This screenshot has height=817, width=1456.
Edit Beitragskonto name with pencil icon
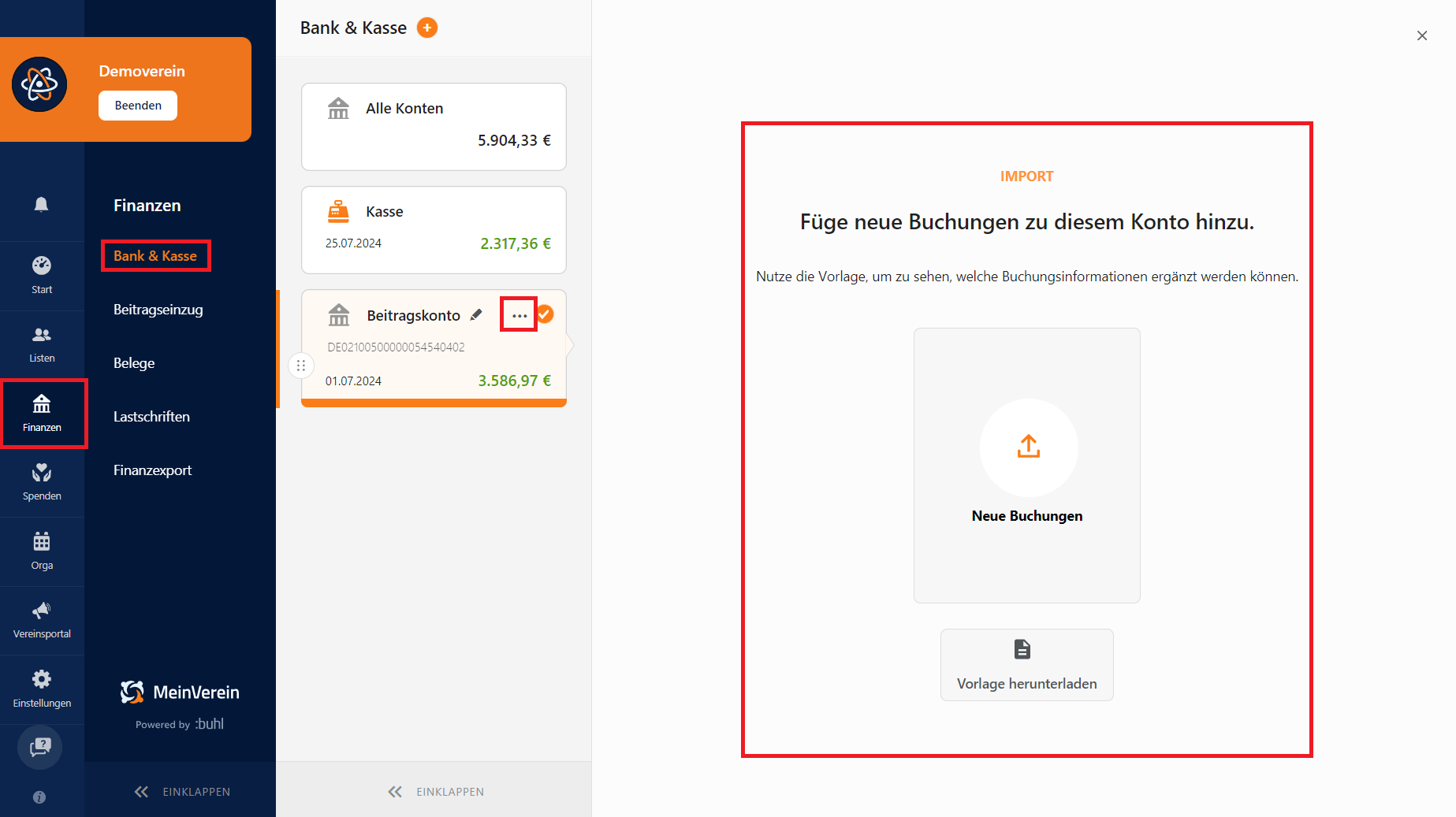[476, 315]
